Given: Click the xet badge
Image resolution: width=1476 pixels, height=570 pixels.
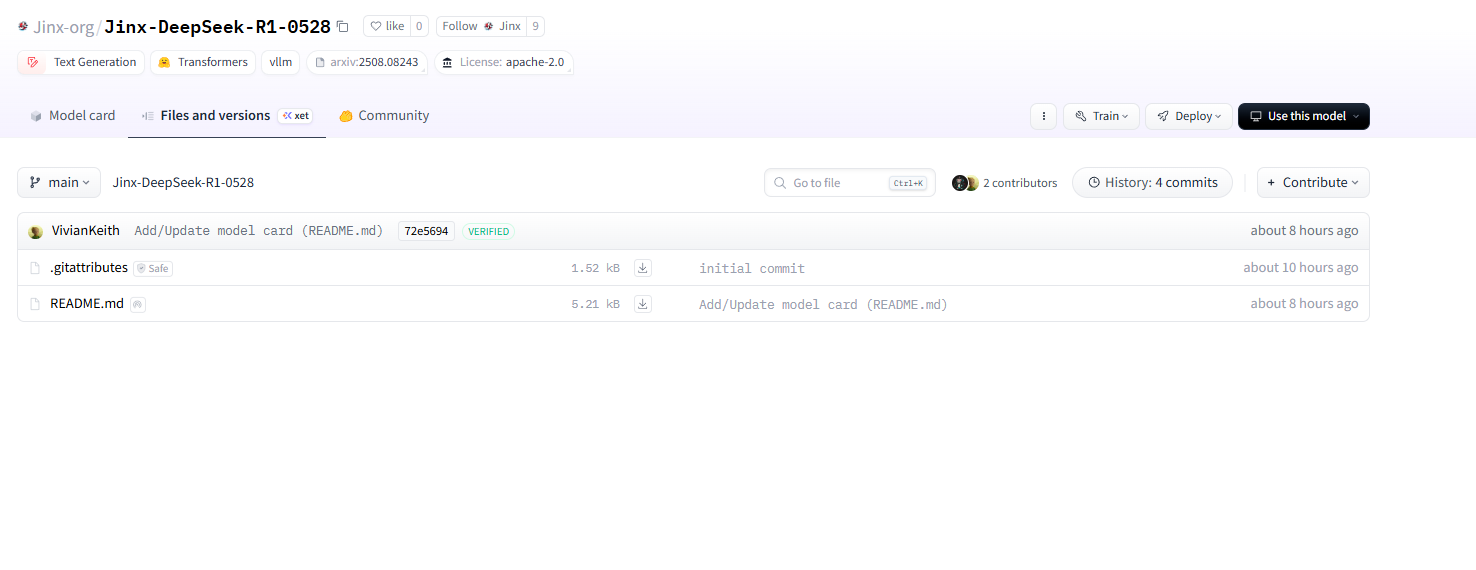Looking at the screenshot, I should (295, 116).
